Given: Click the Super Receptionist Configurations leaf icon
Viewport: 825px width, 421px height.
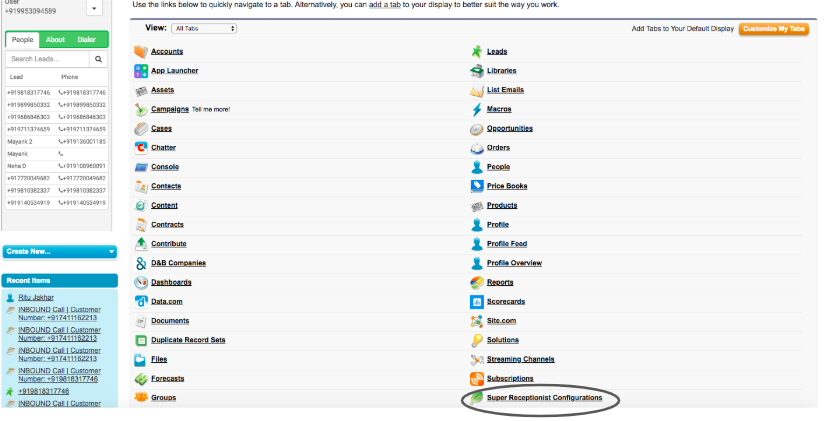Looking at the screenshot, I should [477, 398].
